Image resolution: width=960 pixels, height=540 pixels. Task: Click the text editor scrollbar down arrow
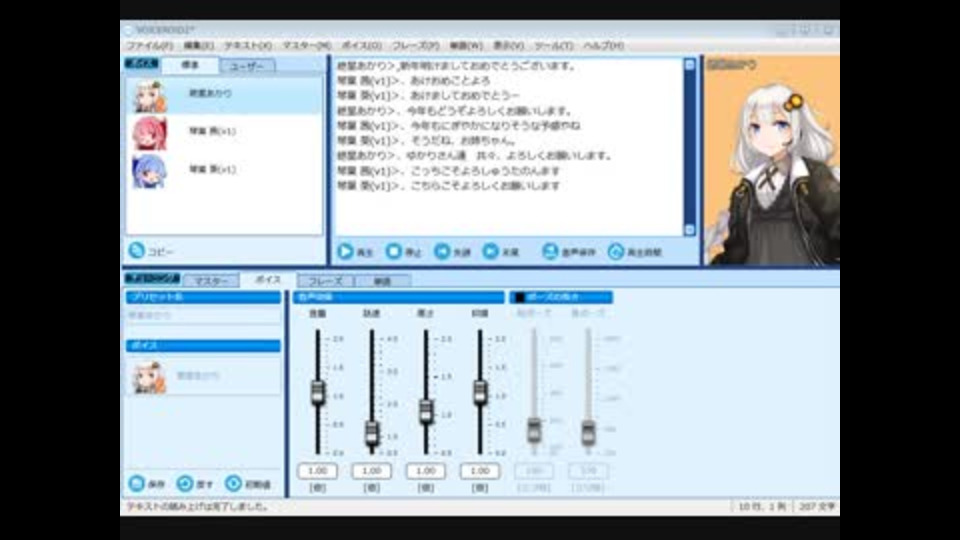coord(689,230)
